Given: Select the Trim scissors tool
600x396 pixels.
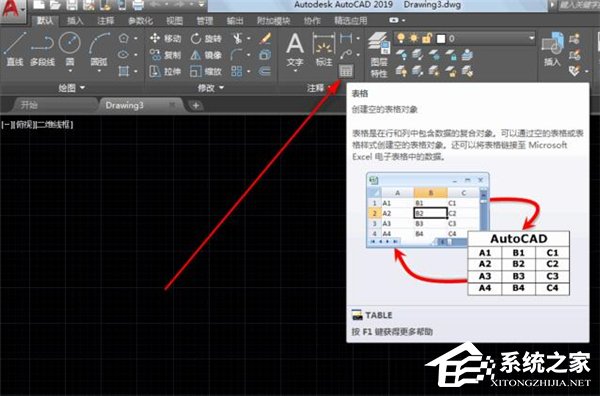Looking at the screenshot, I should pyautogui.click(x=237, y=38).
